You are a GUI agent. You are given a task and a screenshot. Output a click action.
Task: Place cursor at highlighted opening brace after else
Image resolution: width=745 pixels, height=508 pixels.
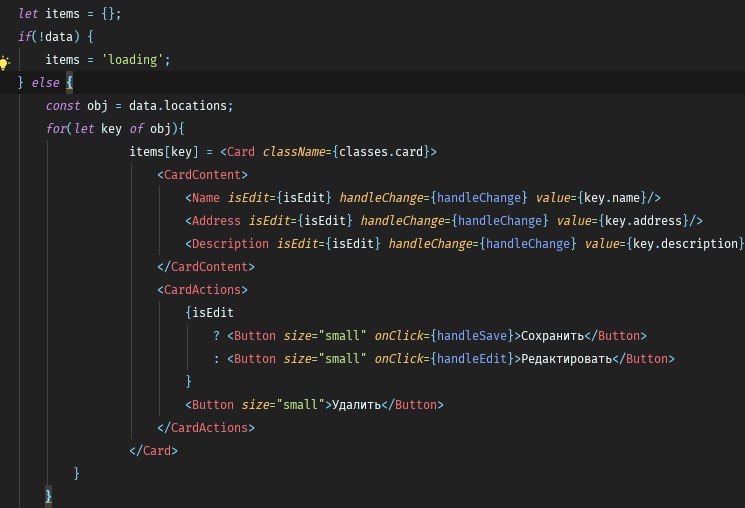click(69, 83)
